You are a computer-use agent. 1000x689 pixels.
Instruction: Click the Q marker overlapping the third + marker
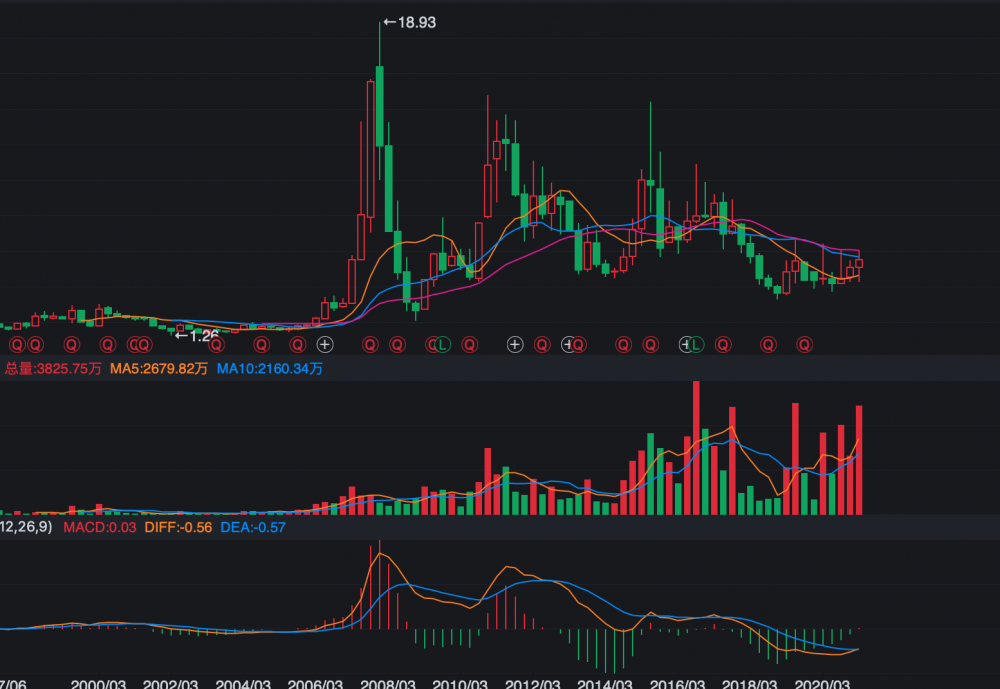[578, 345]
